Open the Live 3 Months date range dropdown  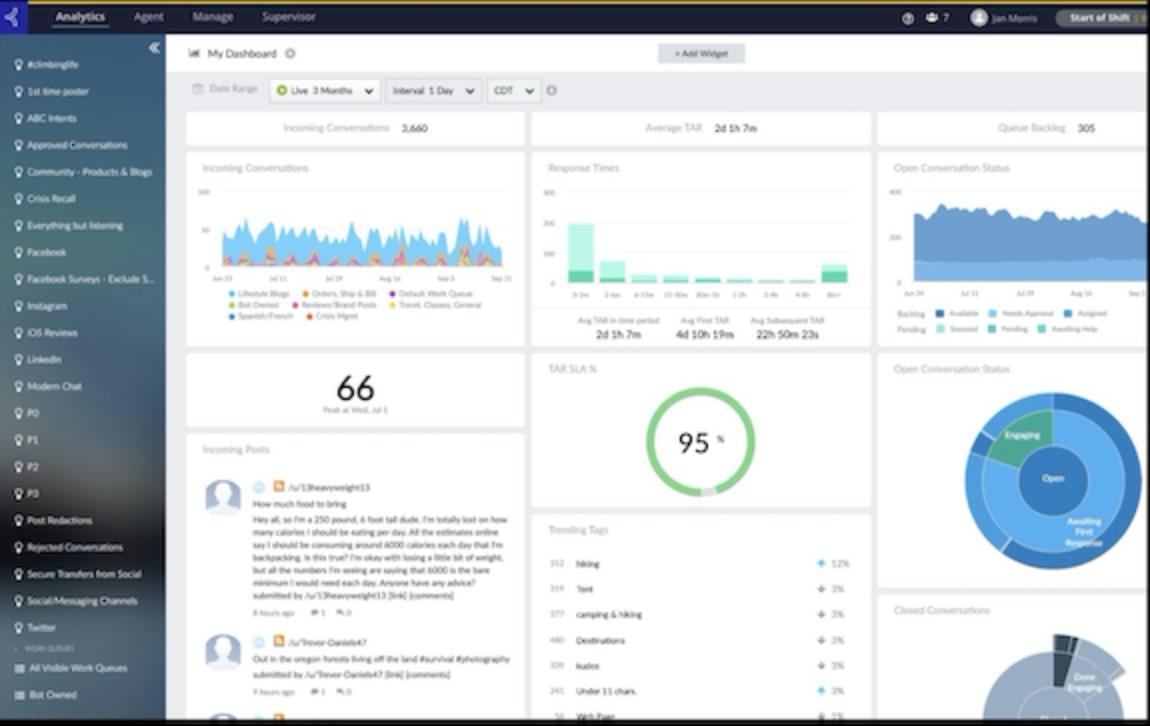[x=325, y=91]
